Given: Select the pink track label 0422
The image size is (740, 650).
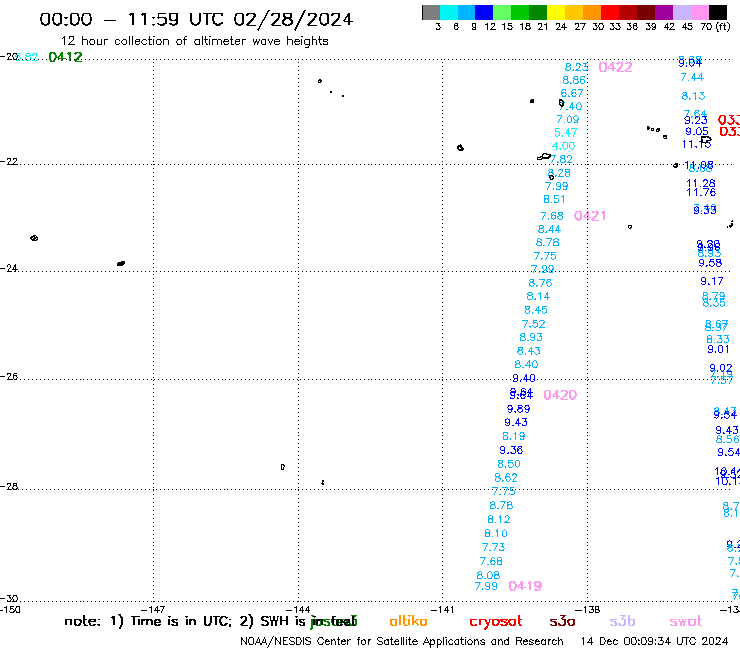Looking at the screenshot, I should point(615,67).
